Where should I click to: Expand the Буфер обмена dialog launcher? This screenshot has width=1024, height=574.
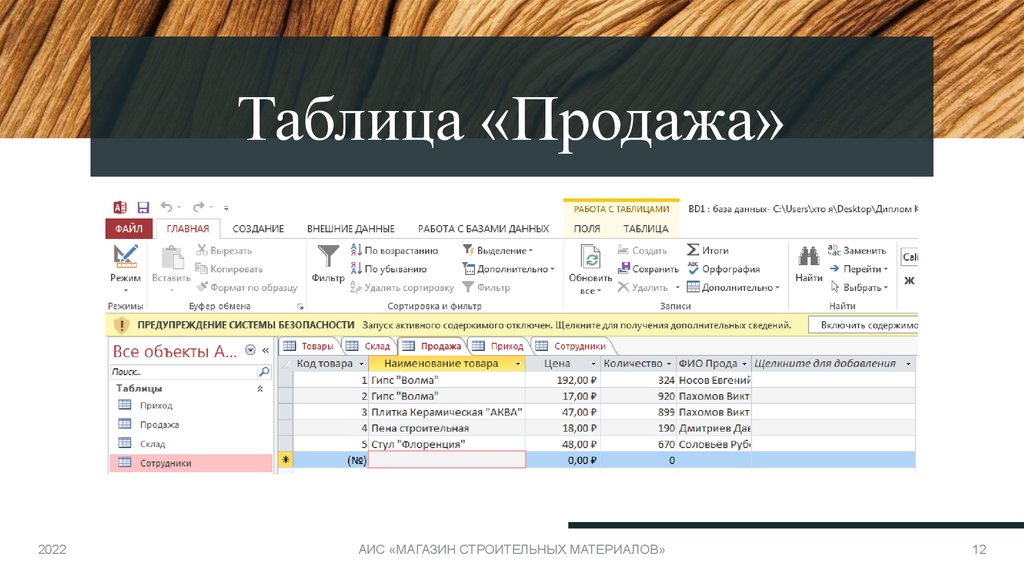(x=300, y=306)
